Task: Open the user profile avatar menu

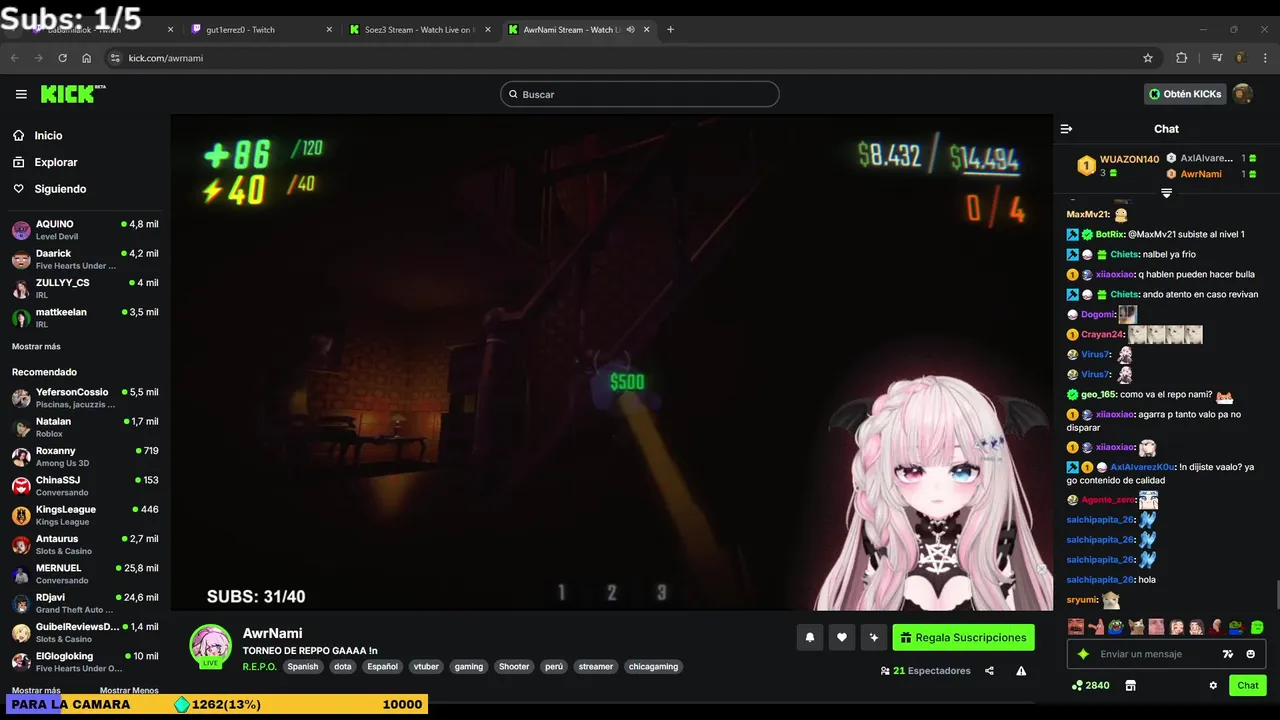Action: point(1243,94)
